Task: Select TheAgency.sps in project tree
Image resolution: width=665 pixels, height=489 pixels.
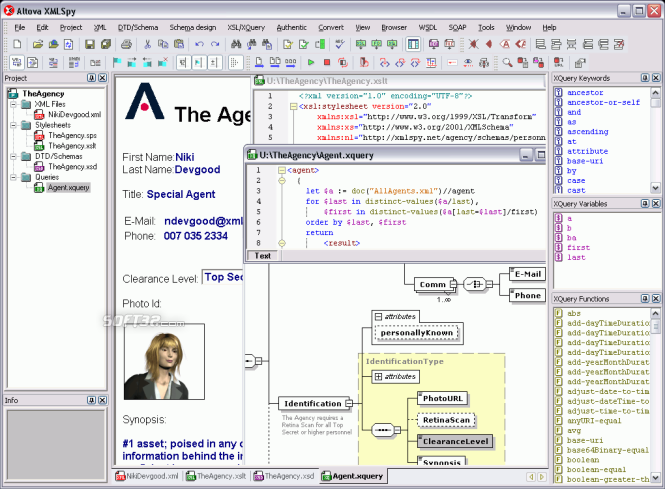Action: (x=72, y=135)
